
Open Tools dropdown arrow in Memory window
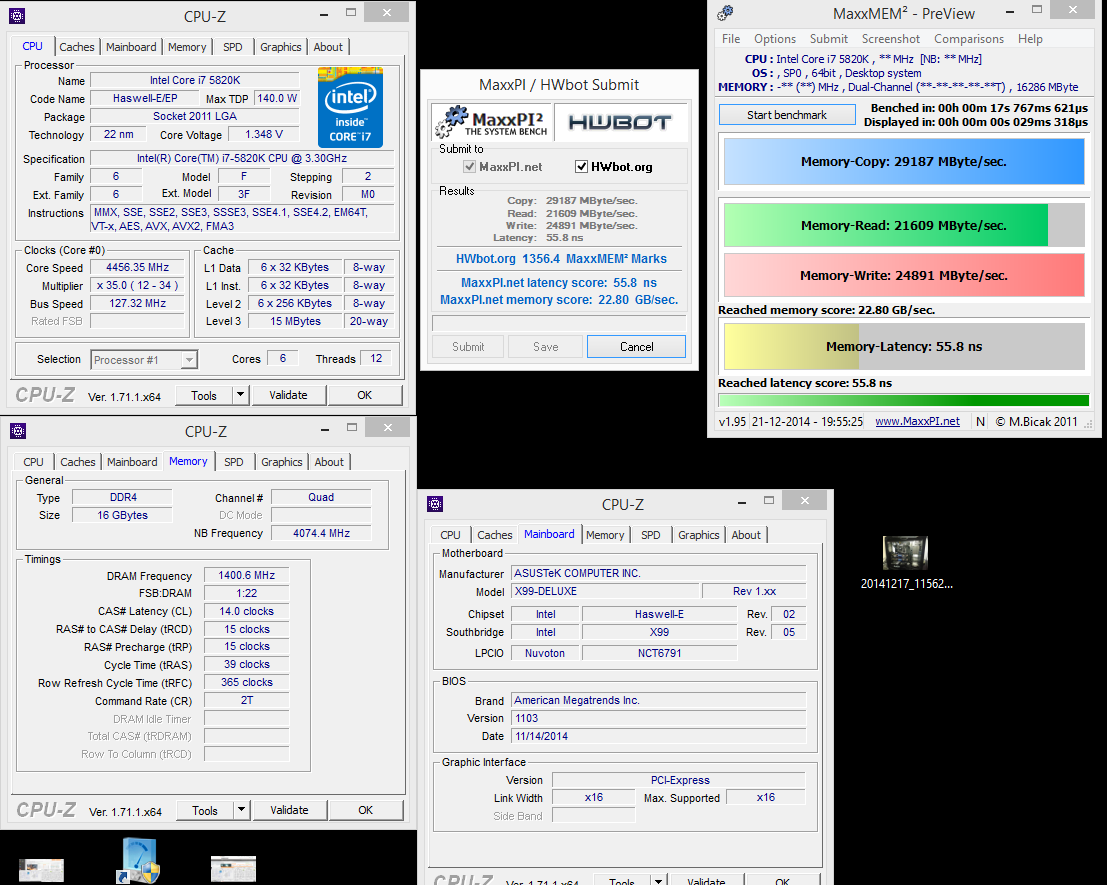pos(241,810)
